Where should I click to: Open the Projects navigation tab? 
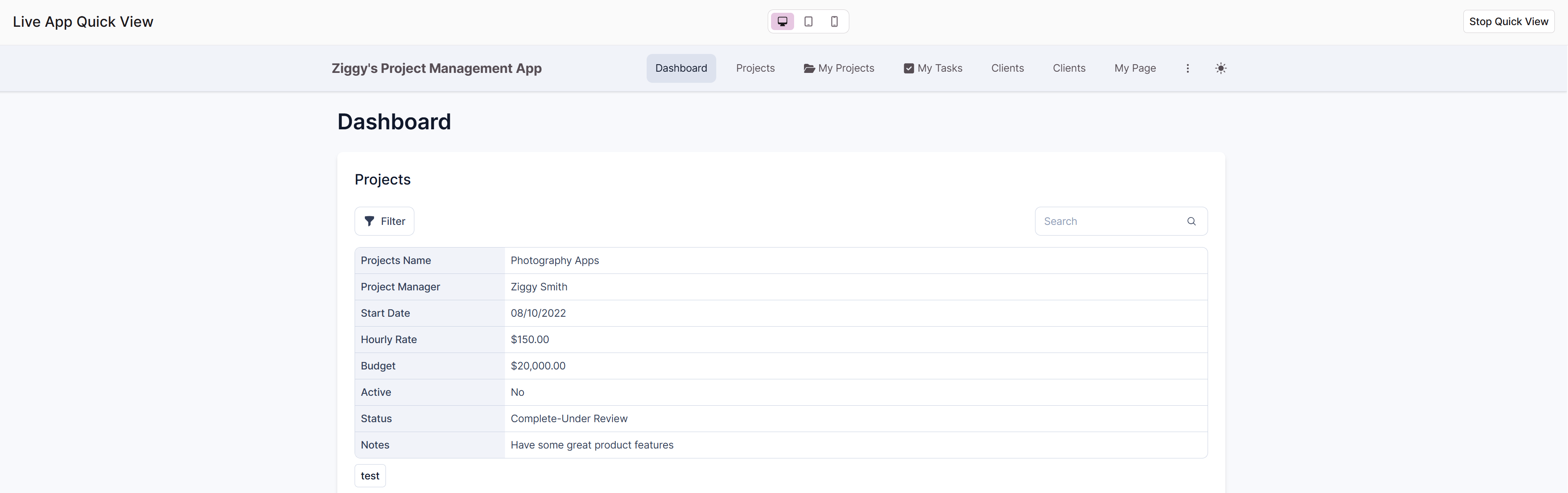point(755,68)
